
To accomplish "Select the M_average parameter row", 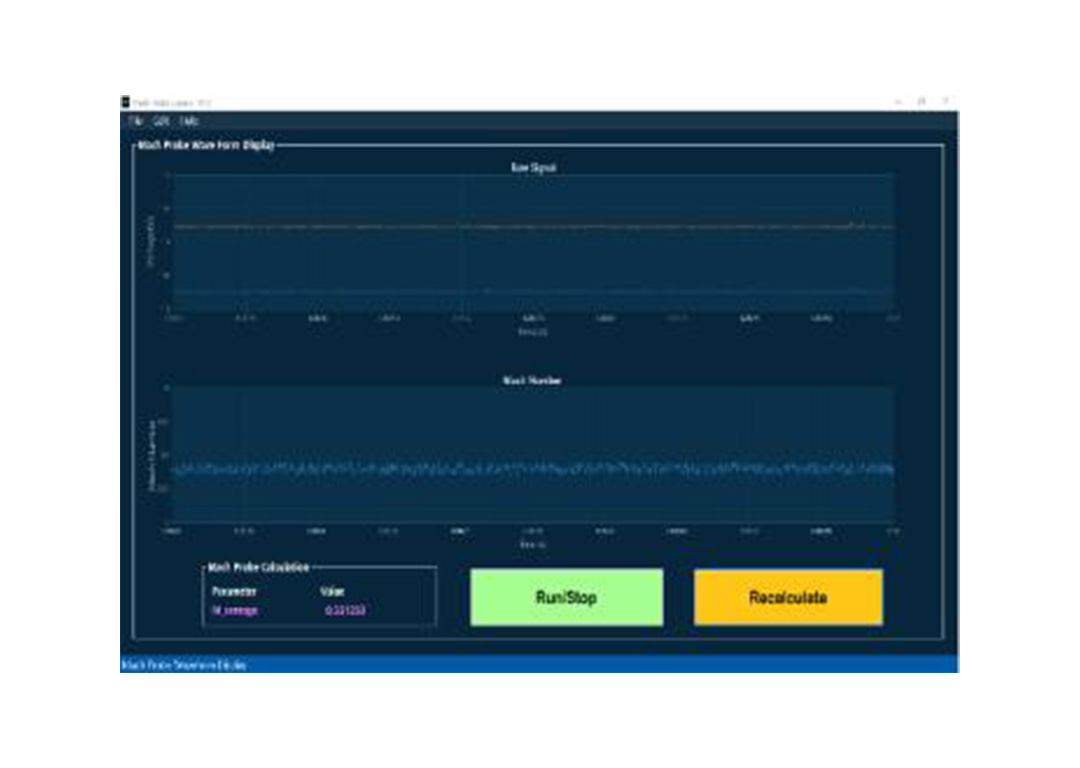I will pos(234,609).
